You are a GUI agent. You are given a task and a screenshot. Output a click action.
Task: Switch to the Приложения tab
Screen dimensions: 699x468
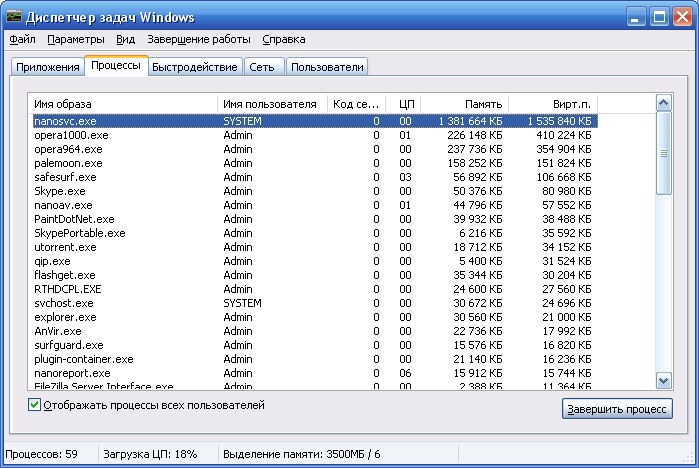tap(48, 67)
